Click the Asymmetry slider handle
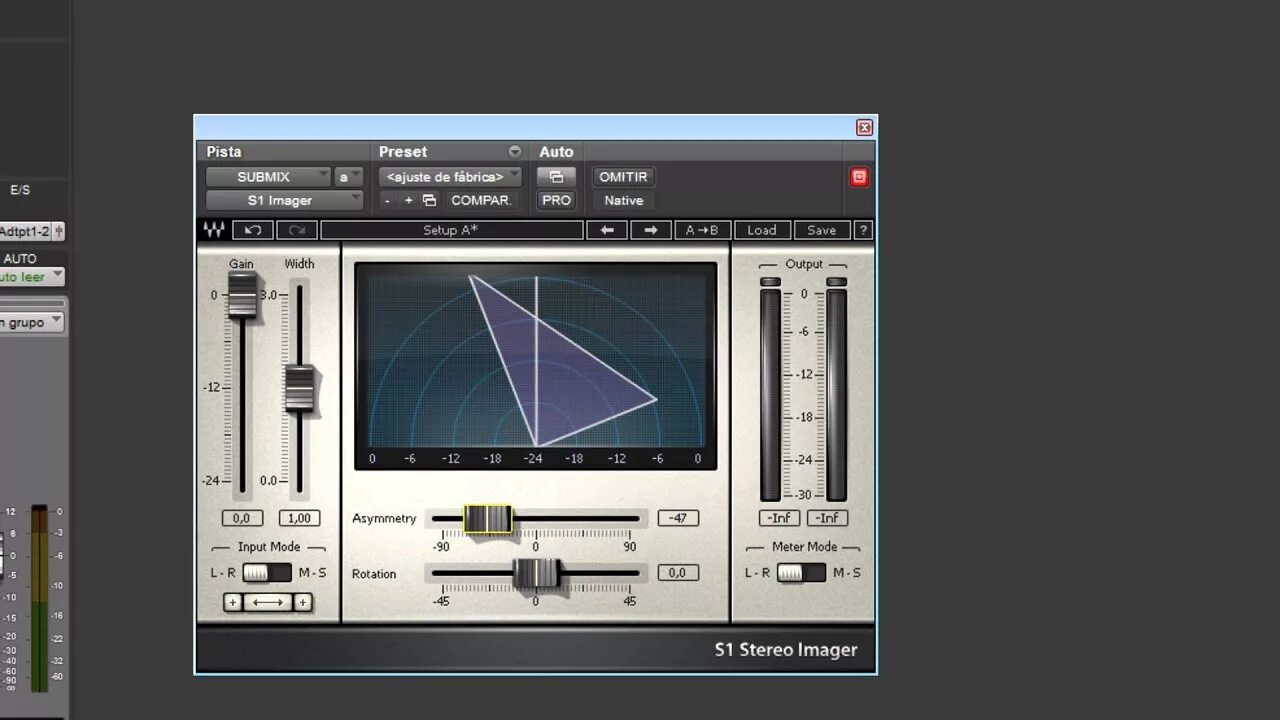 point(488,519)
